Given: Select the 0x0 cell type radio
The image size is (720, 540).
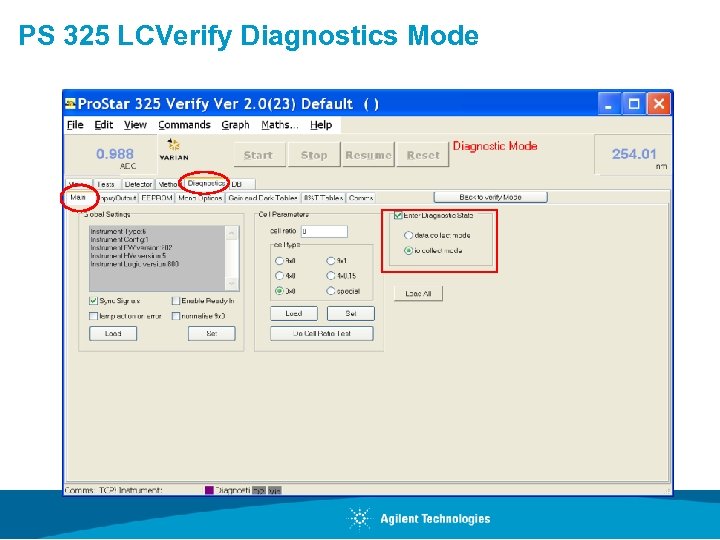Looking at the screenshot, I should (279, 291).
